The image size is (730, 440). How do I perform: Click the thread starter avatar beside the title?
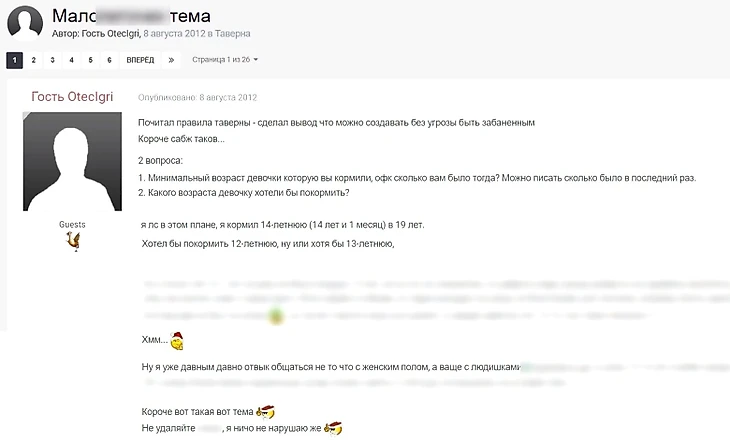pyautogui.click(x=25, y=23)
